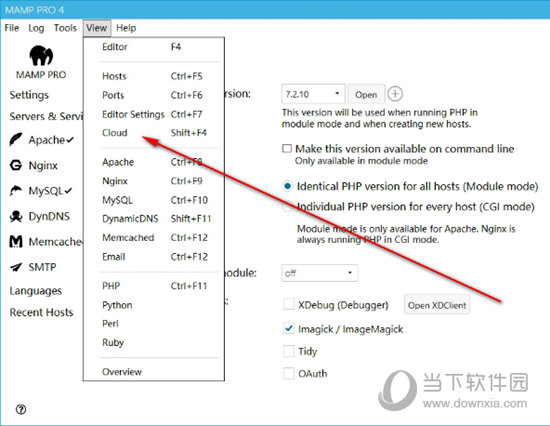Choose MySQL from the View menu
This screenshot has height=426, width=550.
154,200
